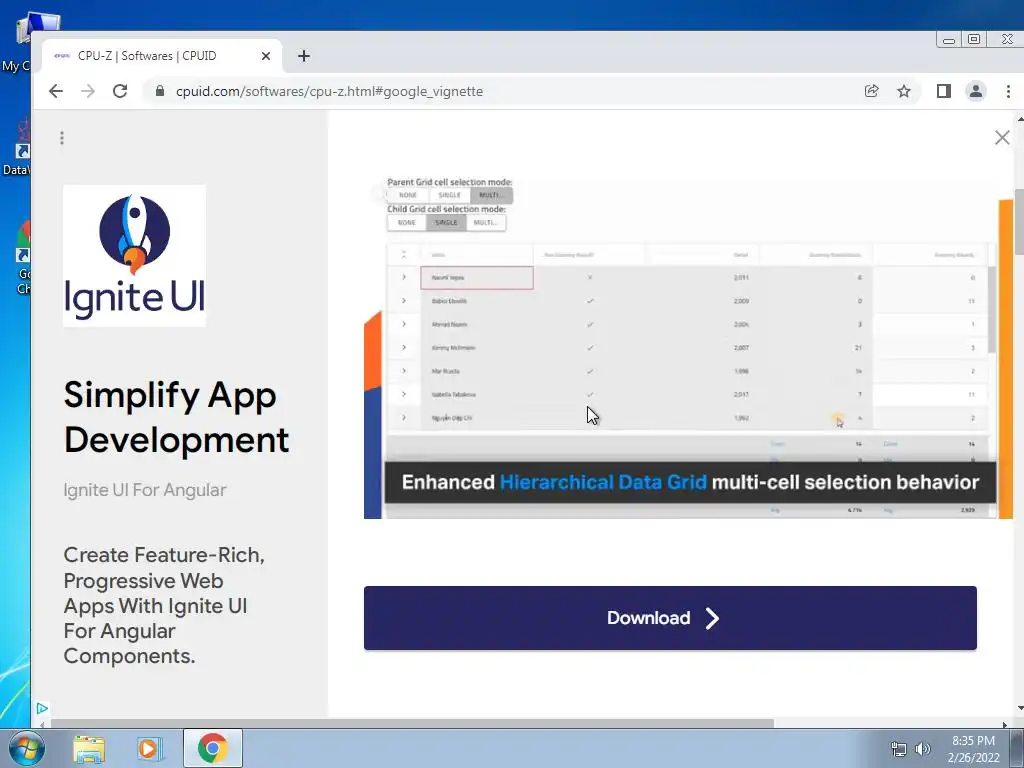This screenshot has height=768, width=1024.
Task: Go back to the previous page
Action: (56, 91)
